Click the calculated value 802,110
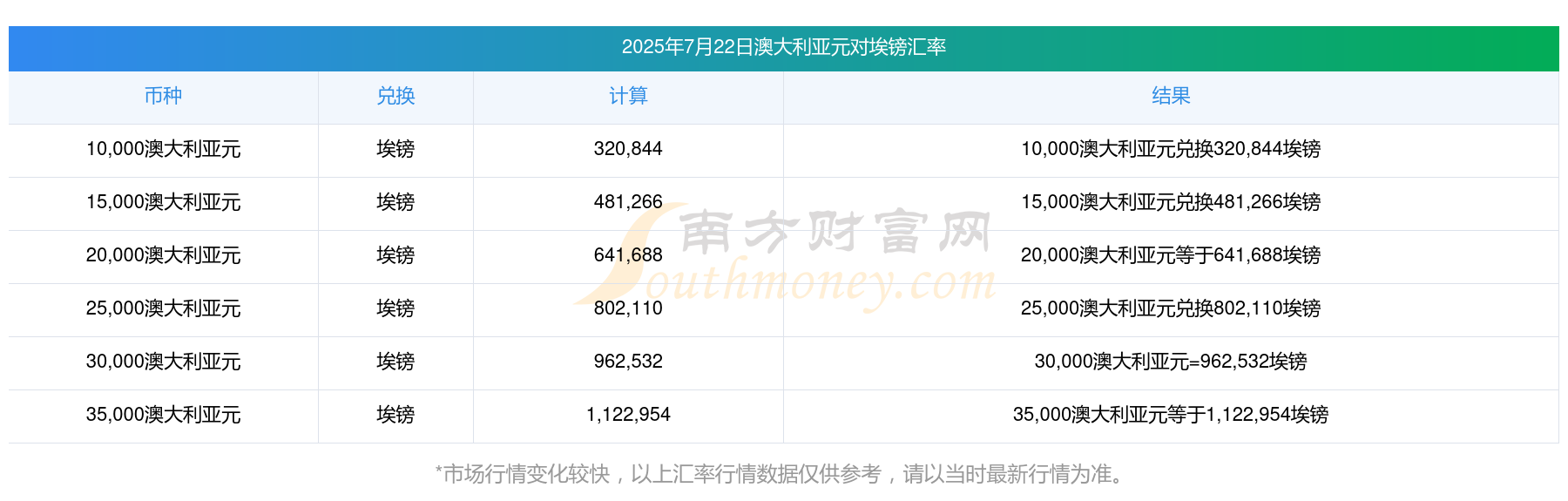This screenshot has height=501, width=1568. (x=628, y=308)
